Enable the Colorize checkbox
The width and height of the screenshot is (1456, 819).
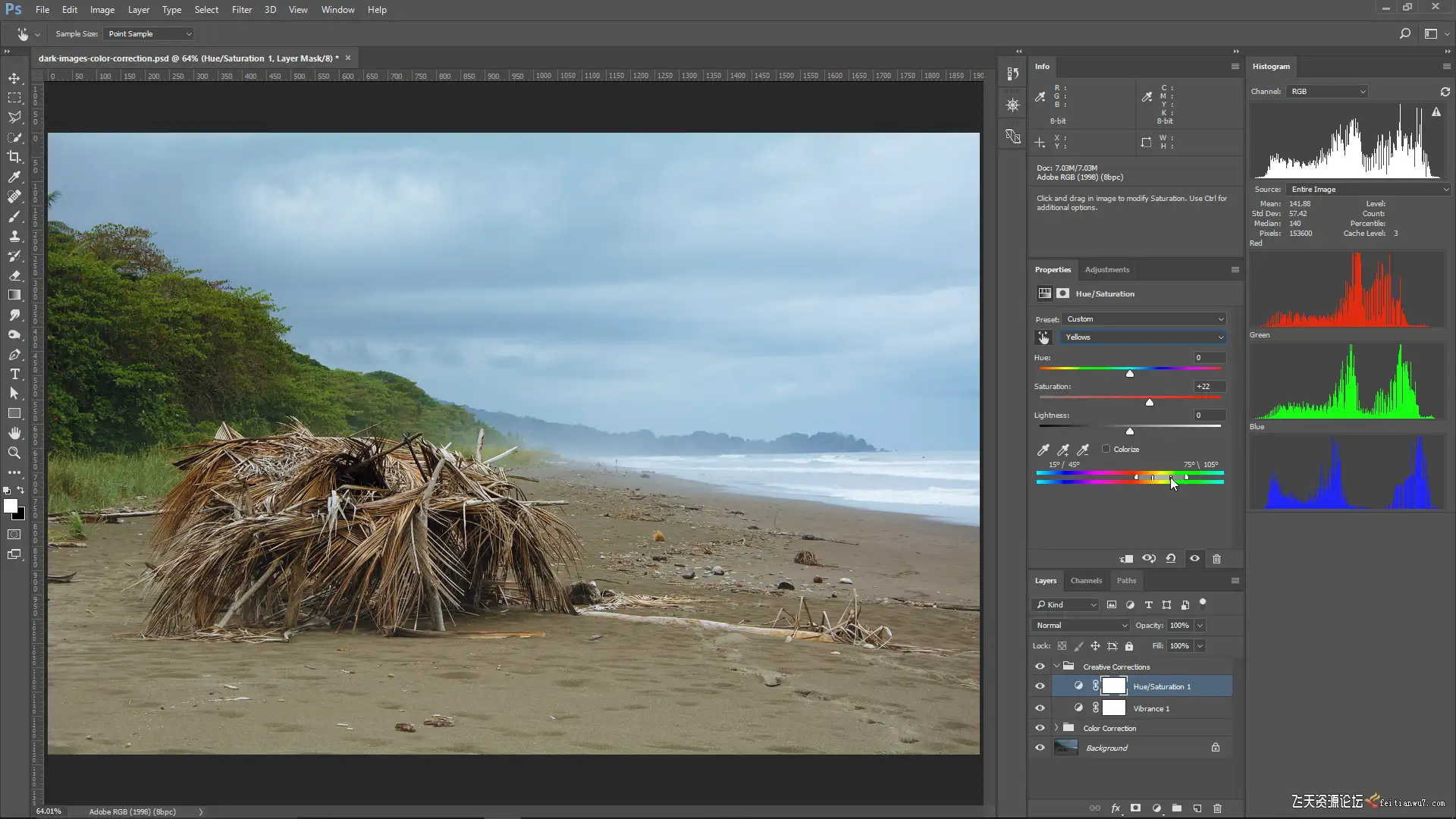pos(1106,449)
